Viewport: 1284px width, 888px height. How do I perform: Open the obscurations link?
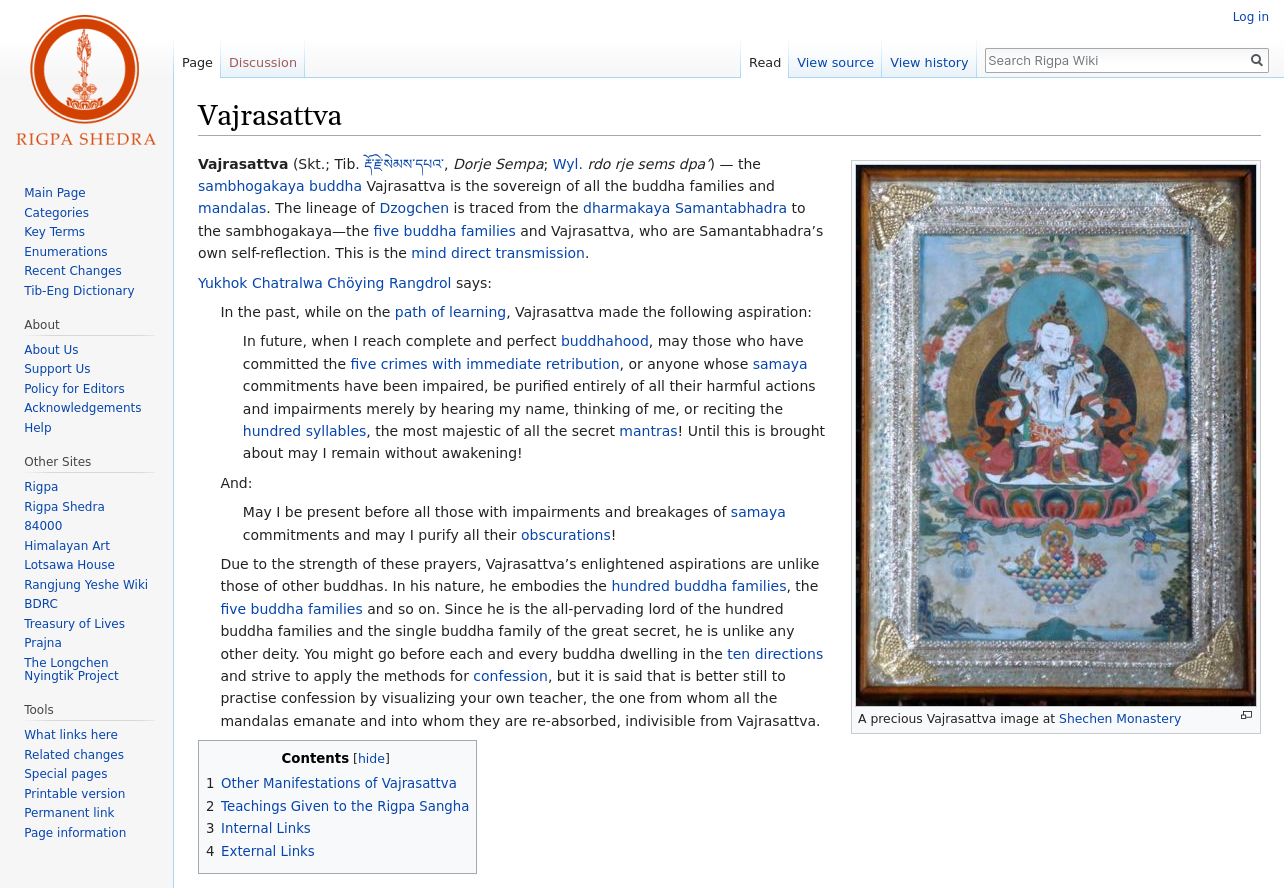click(x=566, y=535)
